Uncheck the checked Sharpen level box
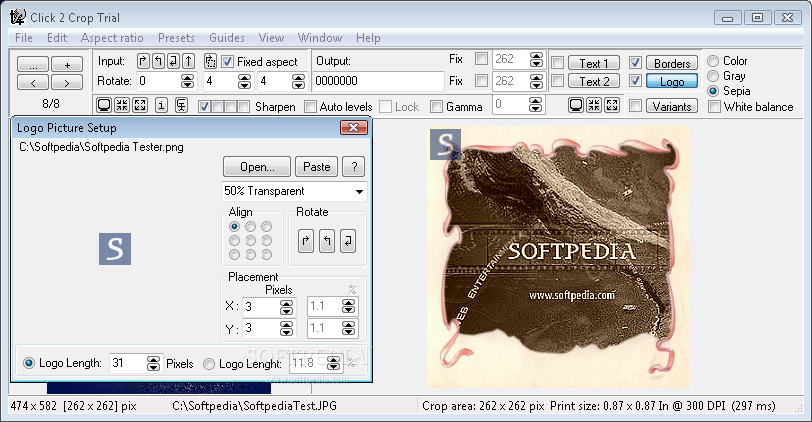The image size is (812, 422). 204,107
